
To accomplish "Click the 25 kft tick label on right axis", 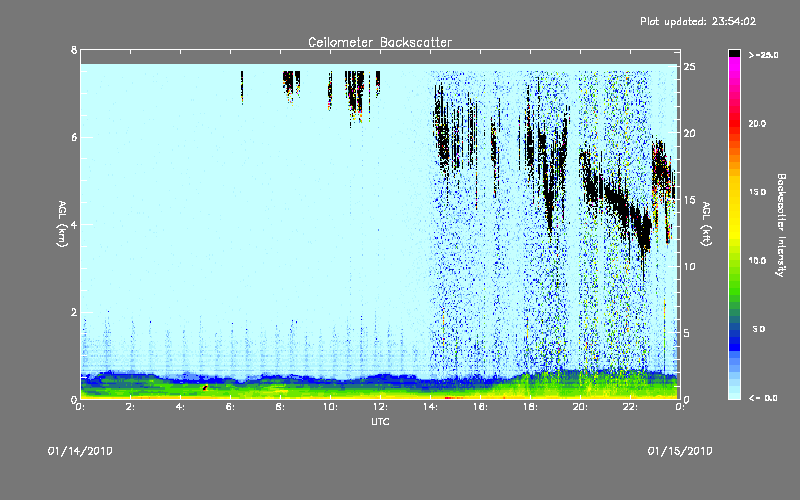I will tap(689, 67).
